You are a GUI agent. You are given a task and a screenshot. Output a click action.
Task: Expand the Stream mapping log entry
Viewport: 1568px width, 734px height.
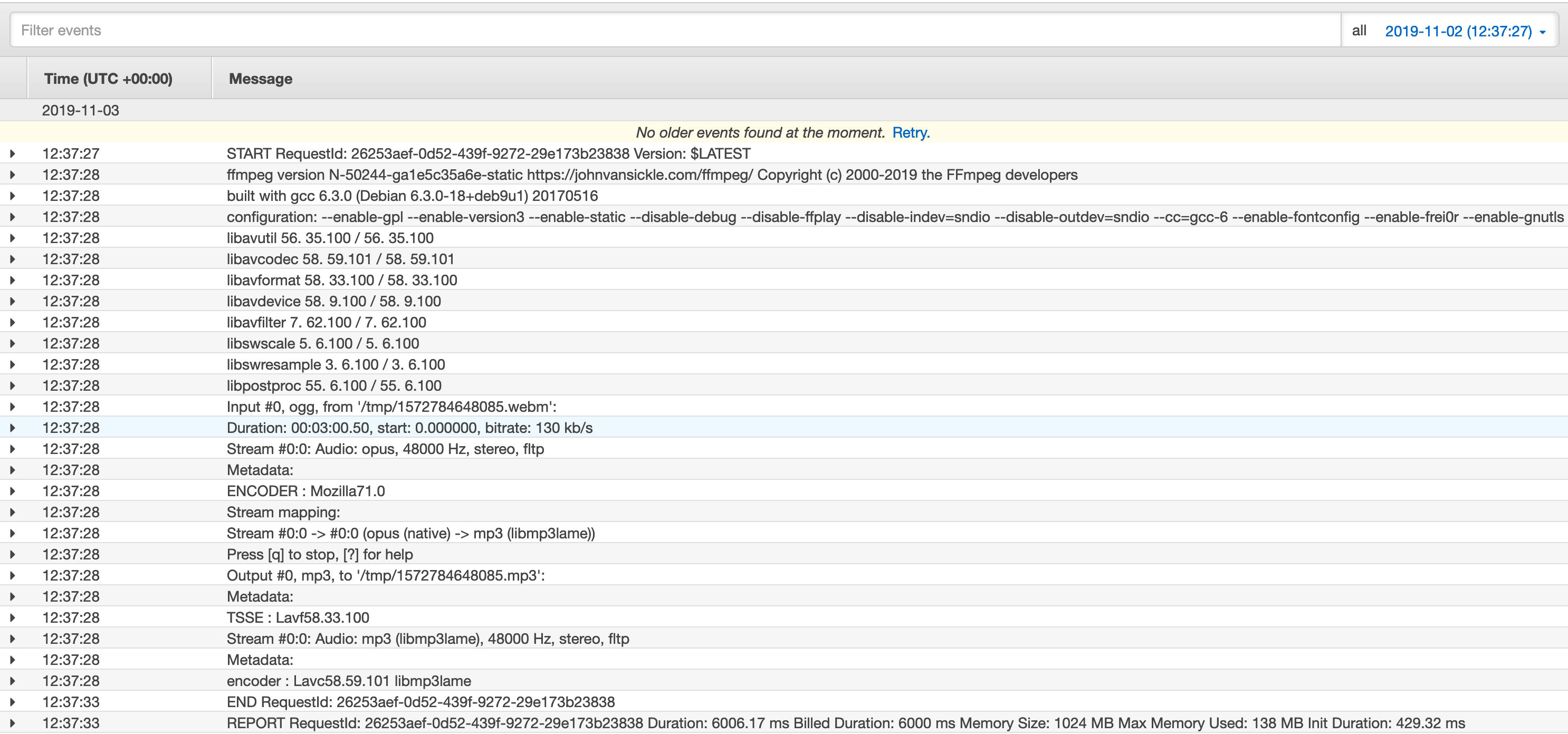pyautogui.click(x=12, y=512)
